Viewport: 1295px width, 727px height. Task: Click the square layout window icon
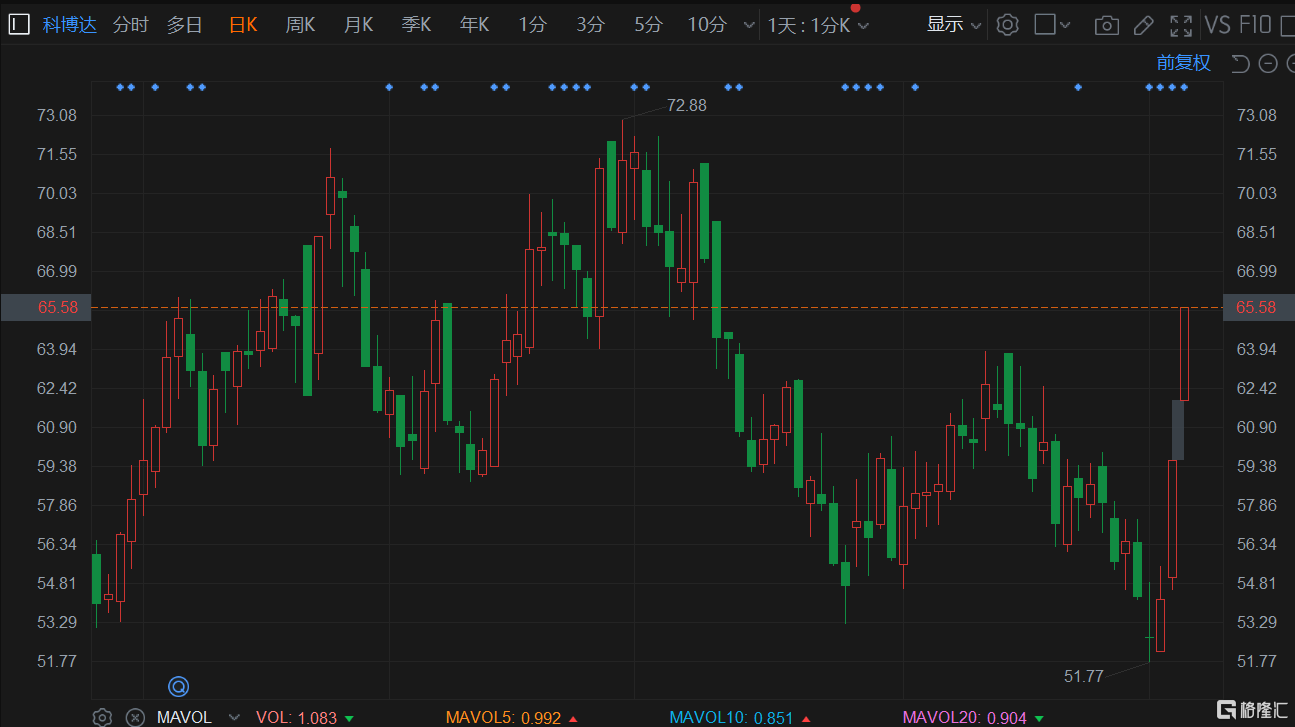click(1044, 24)
